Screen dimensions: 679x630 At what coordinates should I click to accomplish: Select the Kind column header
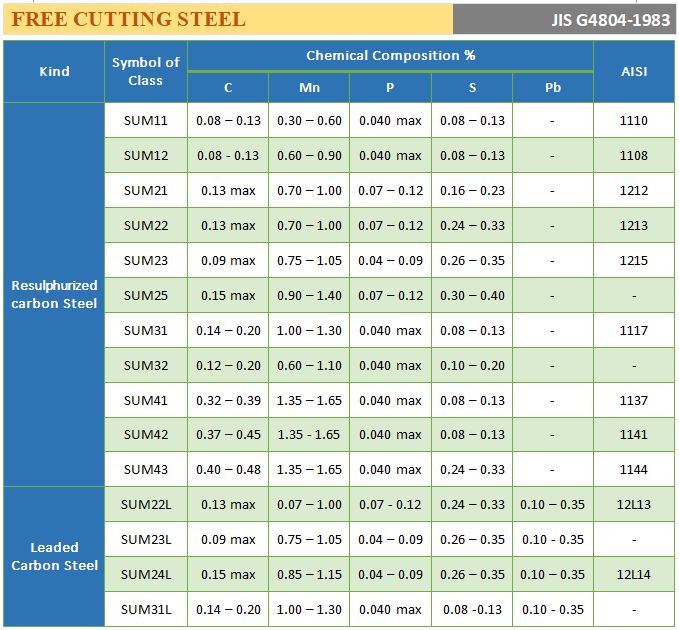(x=54, y=71)
